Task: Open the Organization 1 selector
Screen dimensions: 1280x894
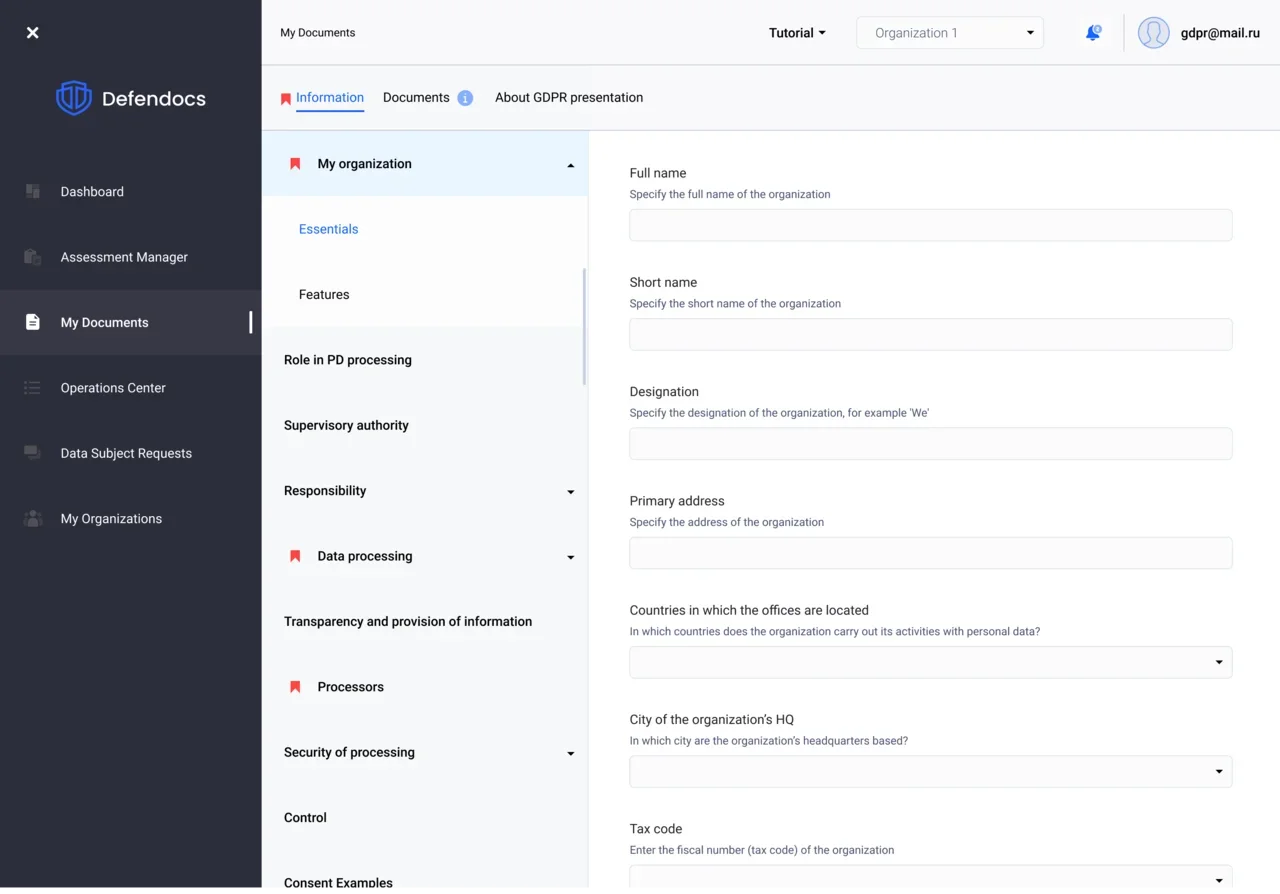Action: (949, 33)
